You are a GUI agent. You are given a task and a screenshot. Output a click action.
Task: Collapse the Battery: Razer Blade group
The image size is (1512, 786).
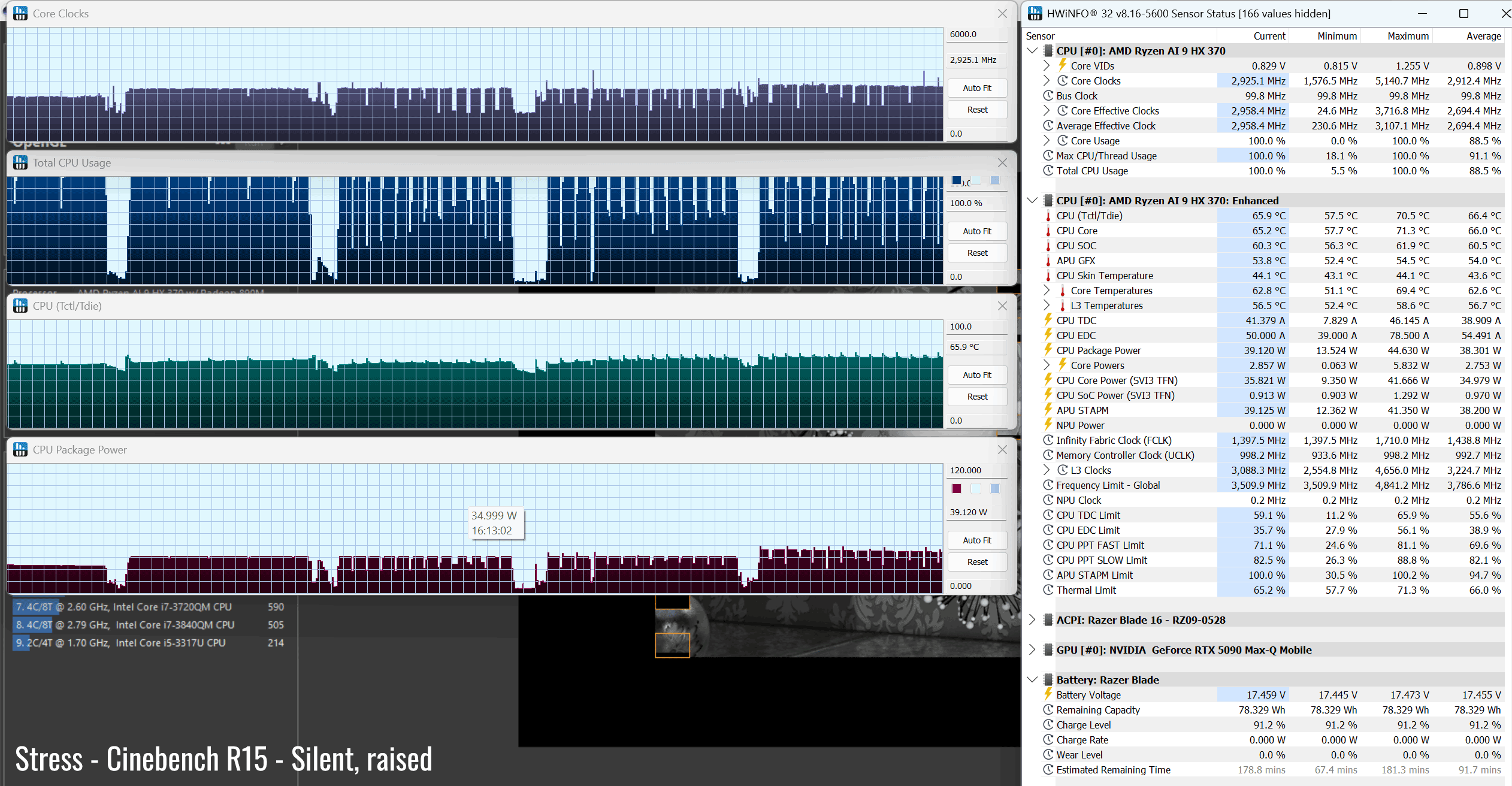[x=1032, y=679]
